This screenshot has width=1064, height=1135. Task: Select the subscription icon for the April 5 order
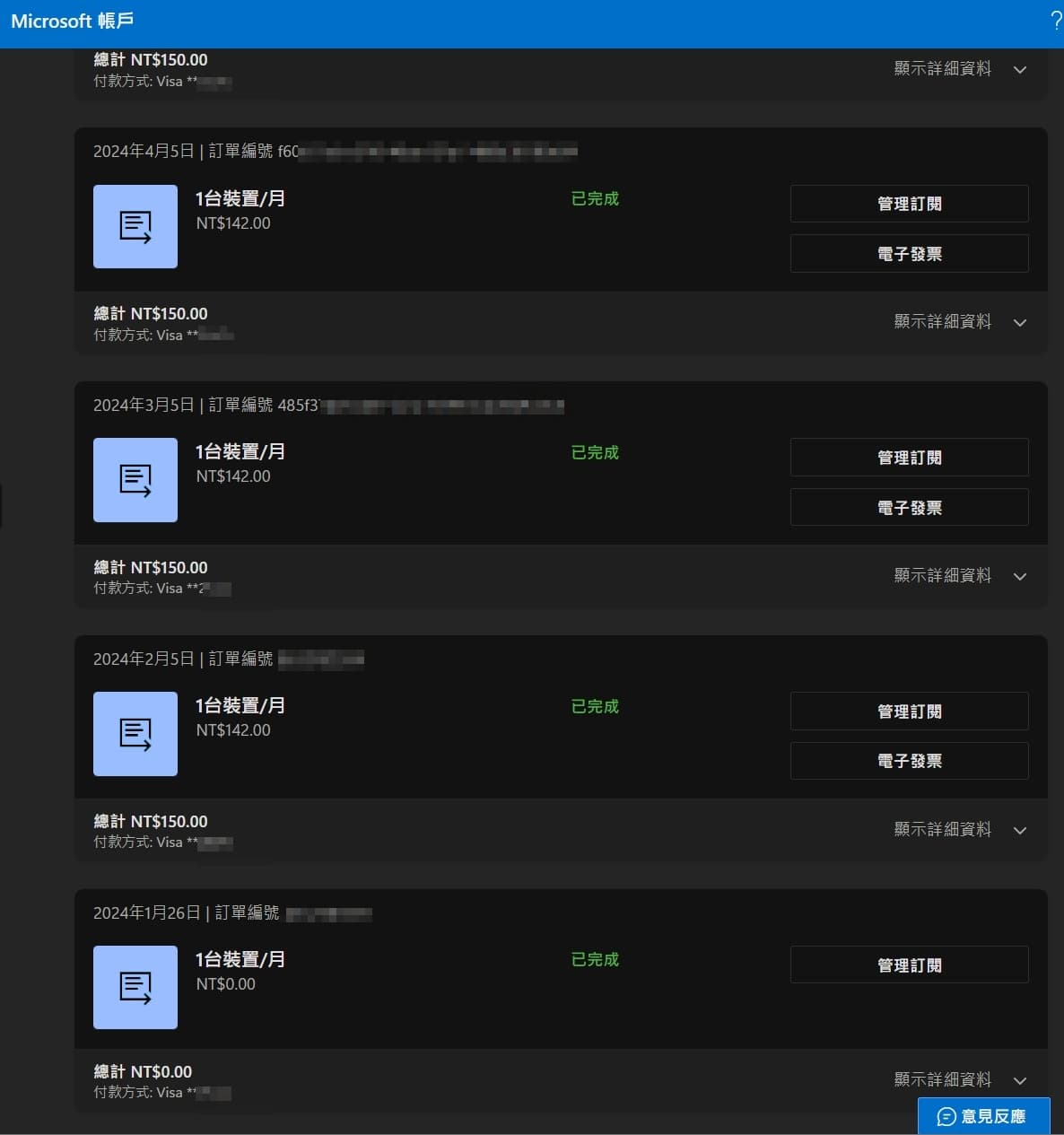135,226
